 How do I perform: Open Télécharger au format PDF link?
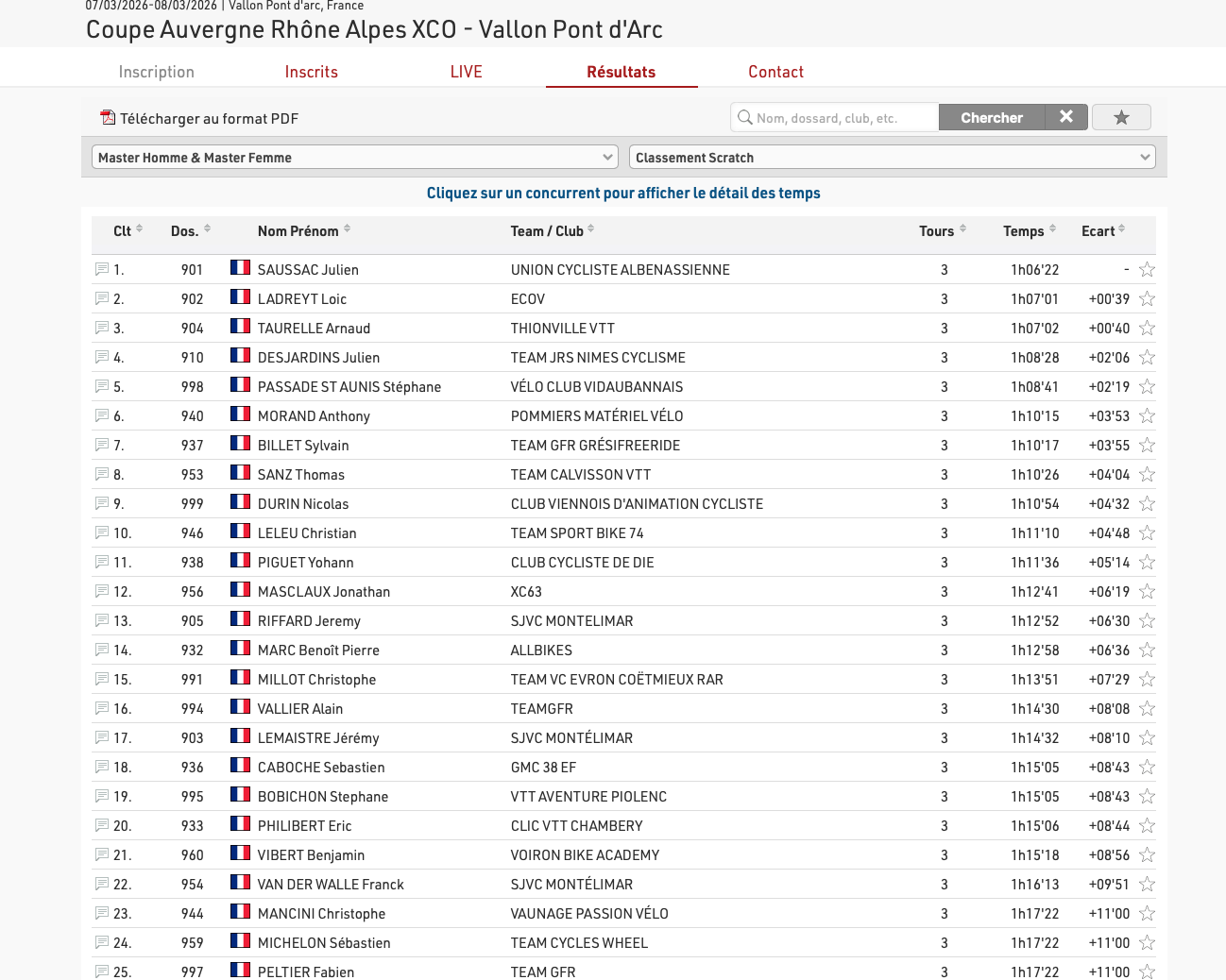tap(209, 119)
